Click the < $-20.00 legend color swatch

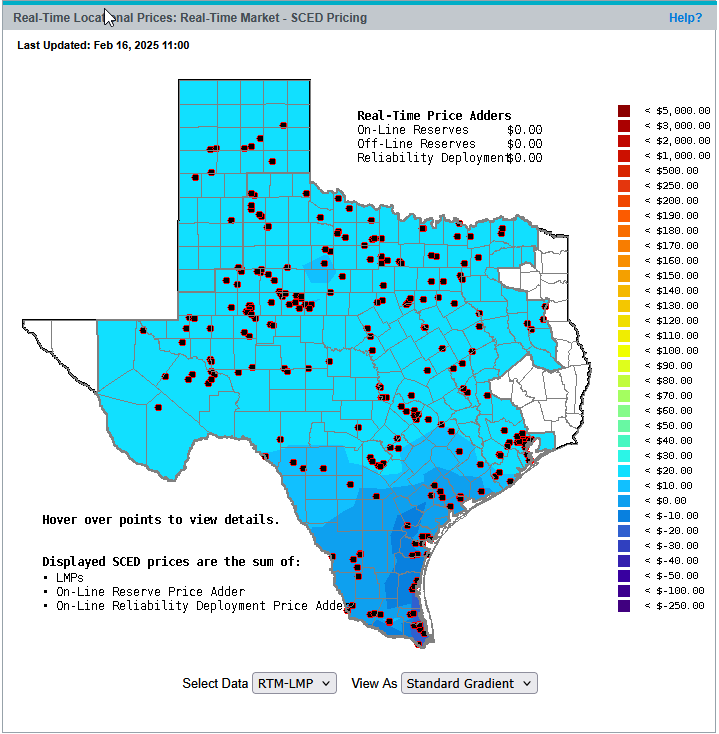pos(624,530)
